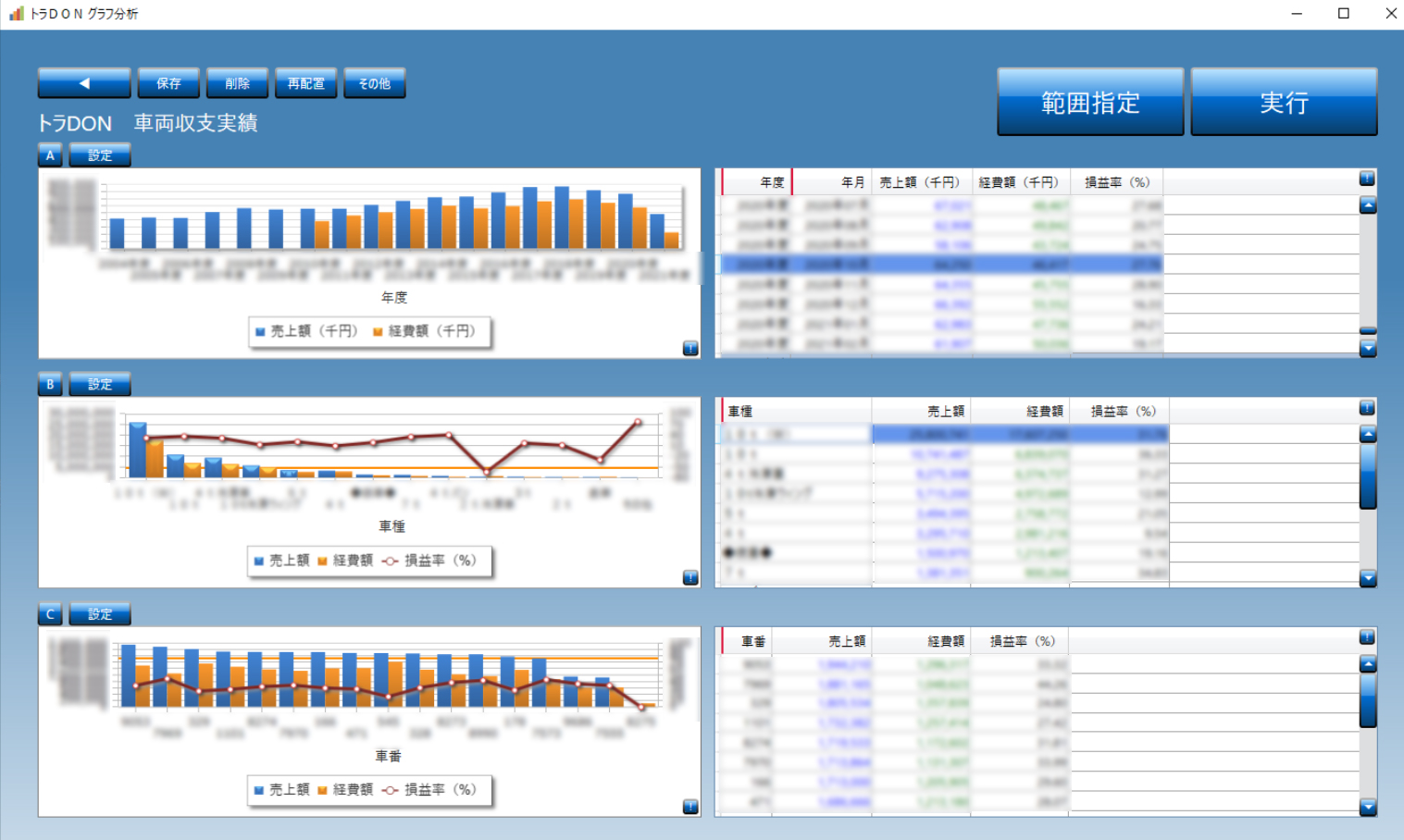
Task: Click the exclamation icon above table A scrollbar
Action: [1367, 179]
